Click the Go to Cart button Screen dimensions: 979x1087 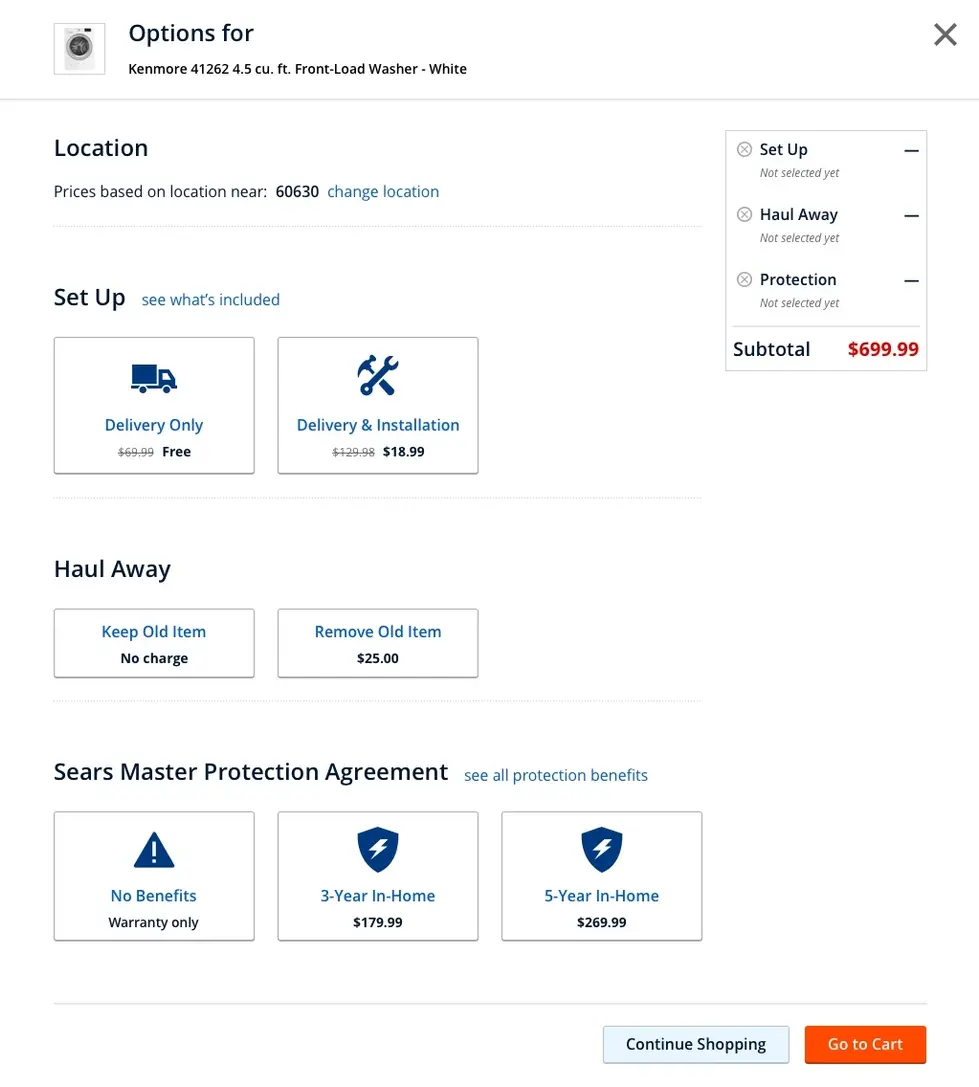click(x=865, y=1045)
